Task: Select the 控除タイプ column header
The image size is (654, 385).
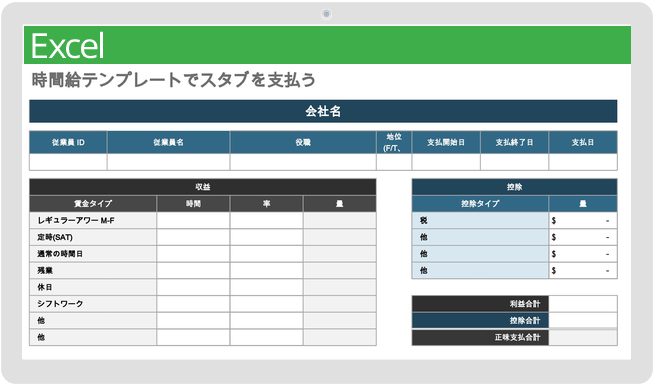Action: pos(480,204)
